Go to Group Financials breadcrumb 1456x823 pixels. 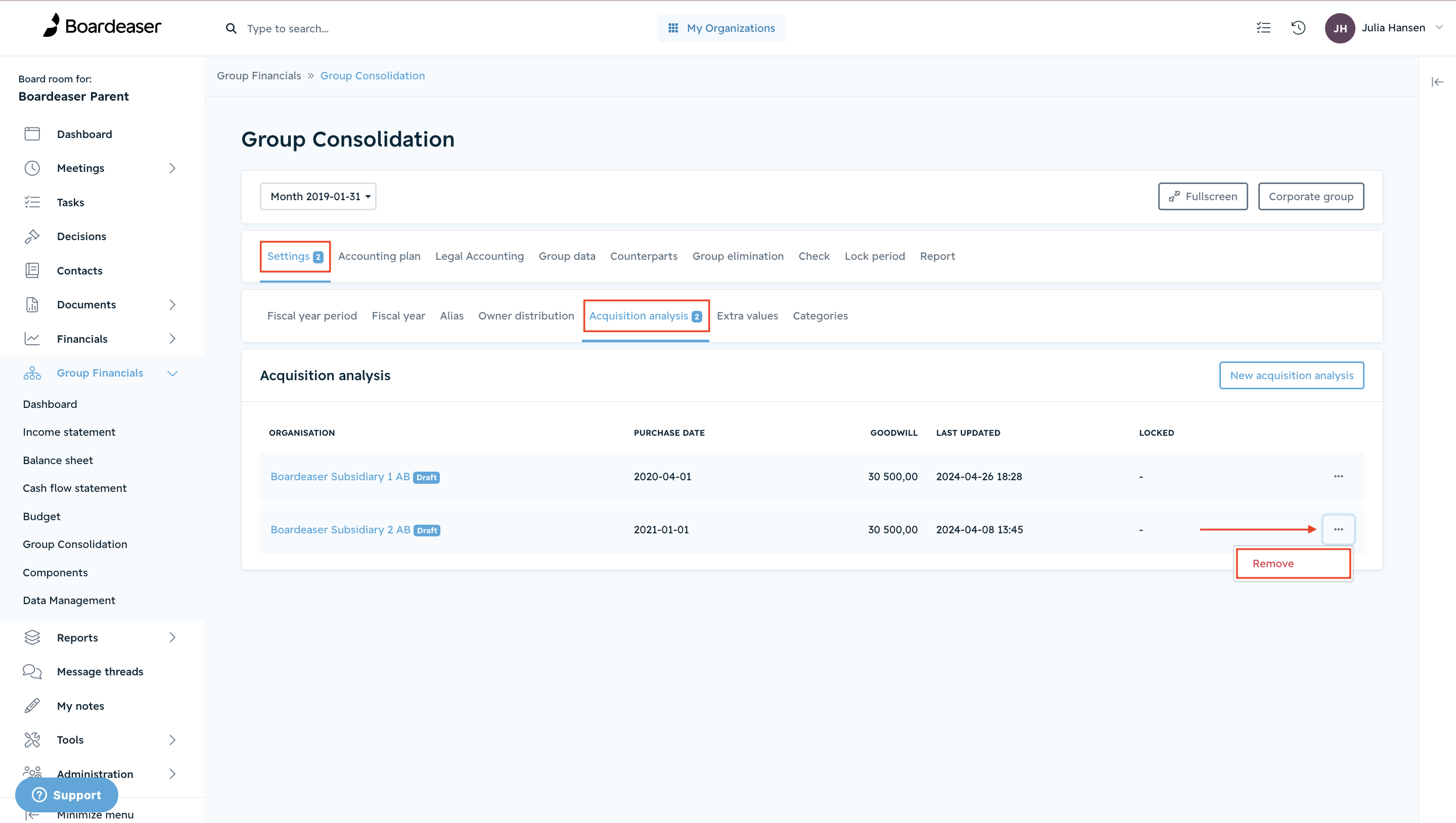259,76
